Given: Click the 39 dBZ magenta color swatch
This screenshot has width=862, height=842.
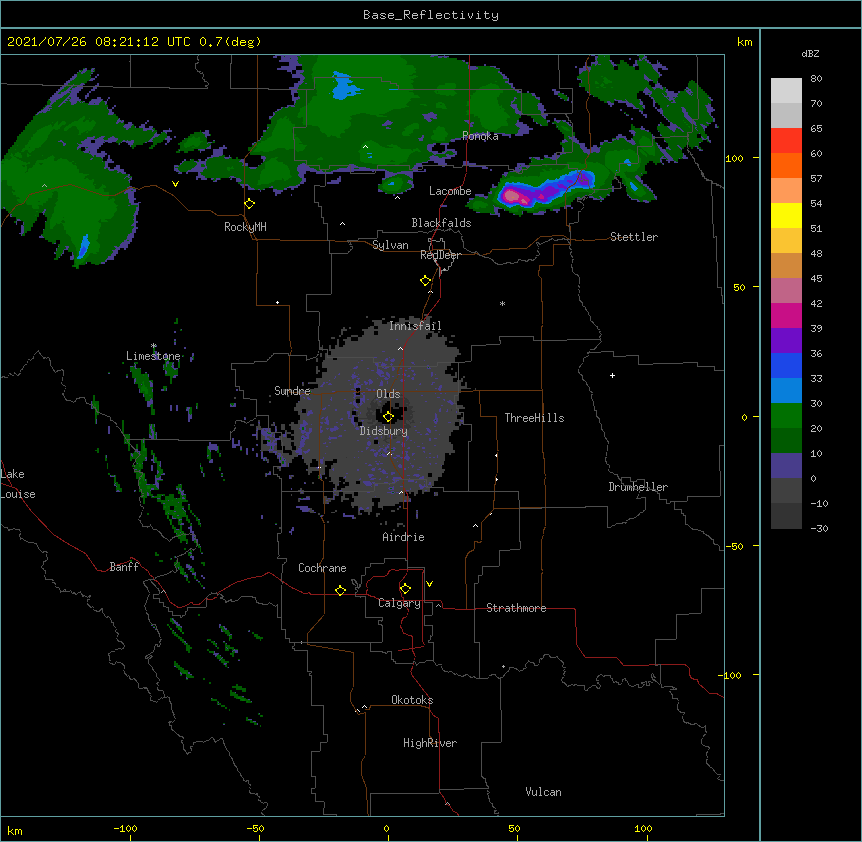Looking at the screenshot, I should pyautogui.click(x=786, y=315).
